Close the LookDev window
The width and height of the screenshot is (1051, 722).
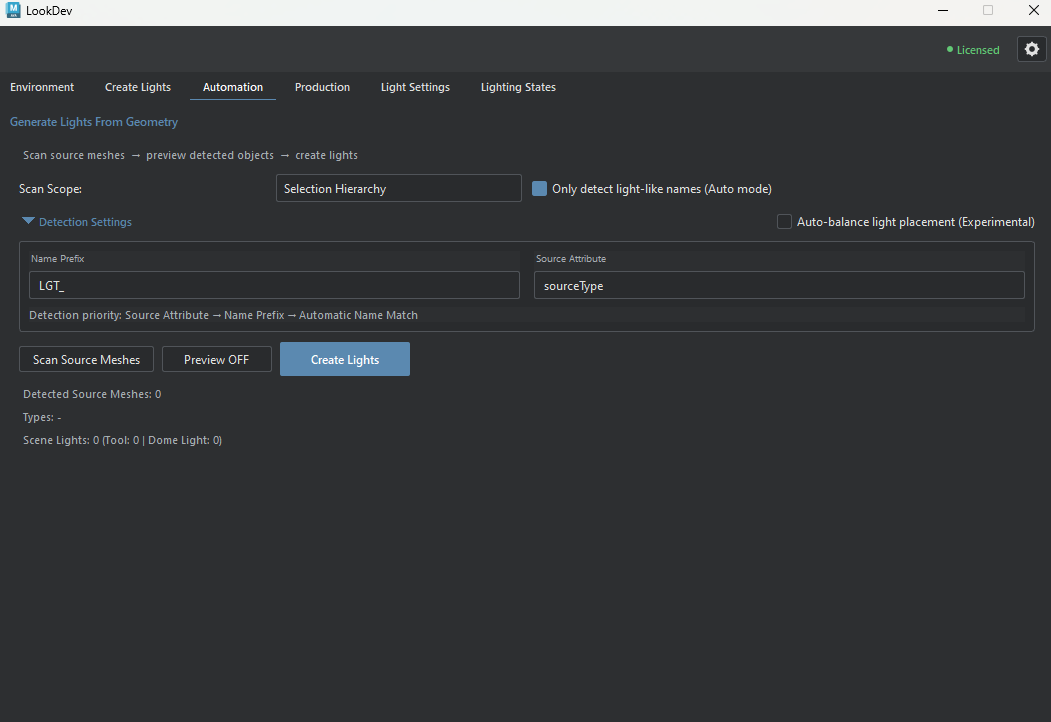point(1034,10)
